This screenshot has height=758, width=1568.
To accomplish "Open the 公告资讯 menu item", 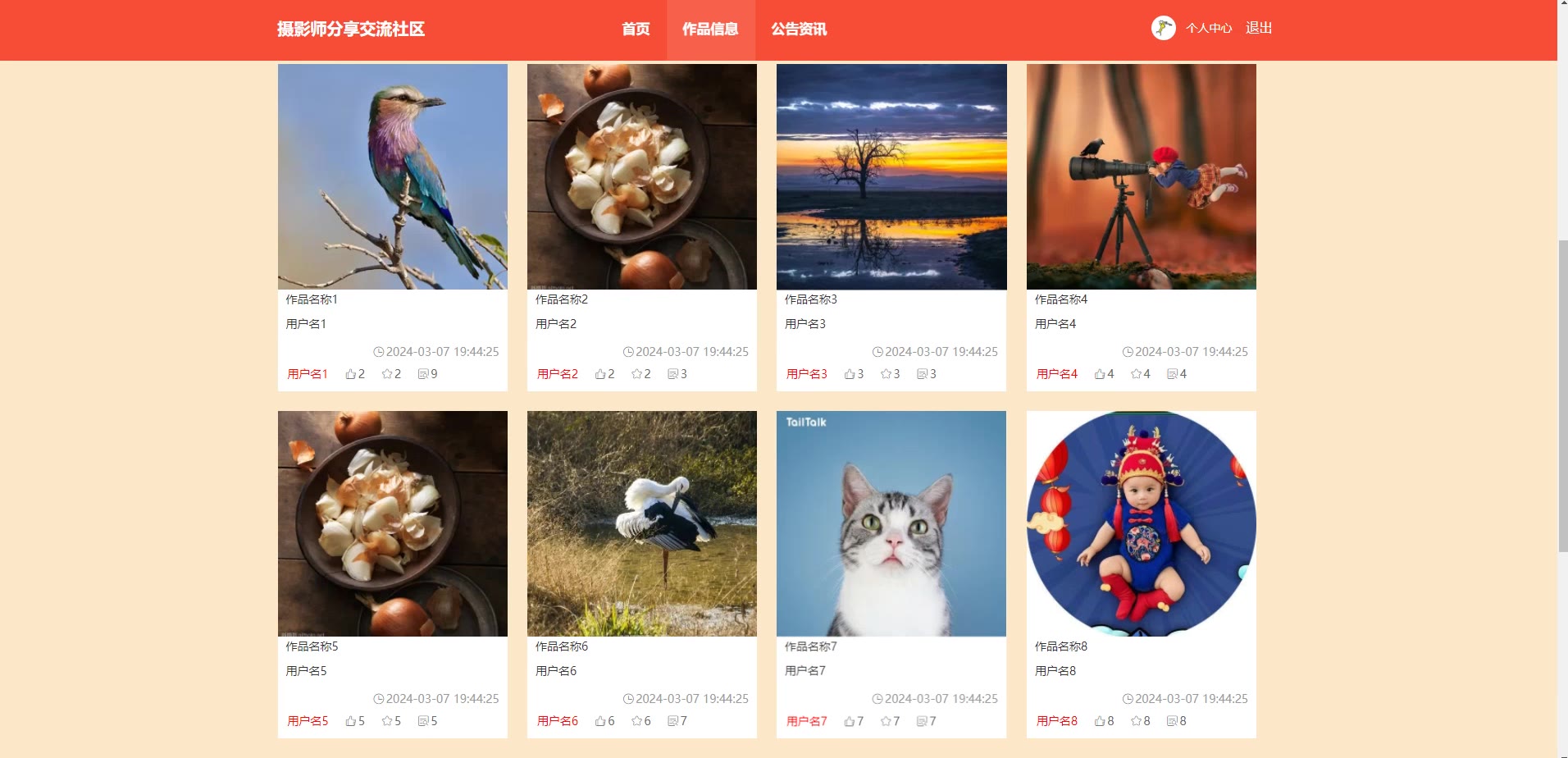I will tap(799, 30).
